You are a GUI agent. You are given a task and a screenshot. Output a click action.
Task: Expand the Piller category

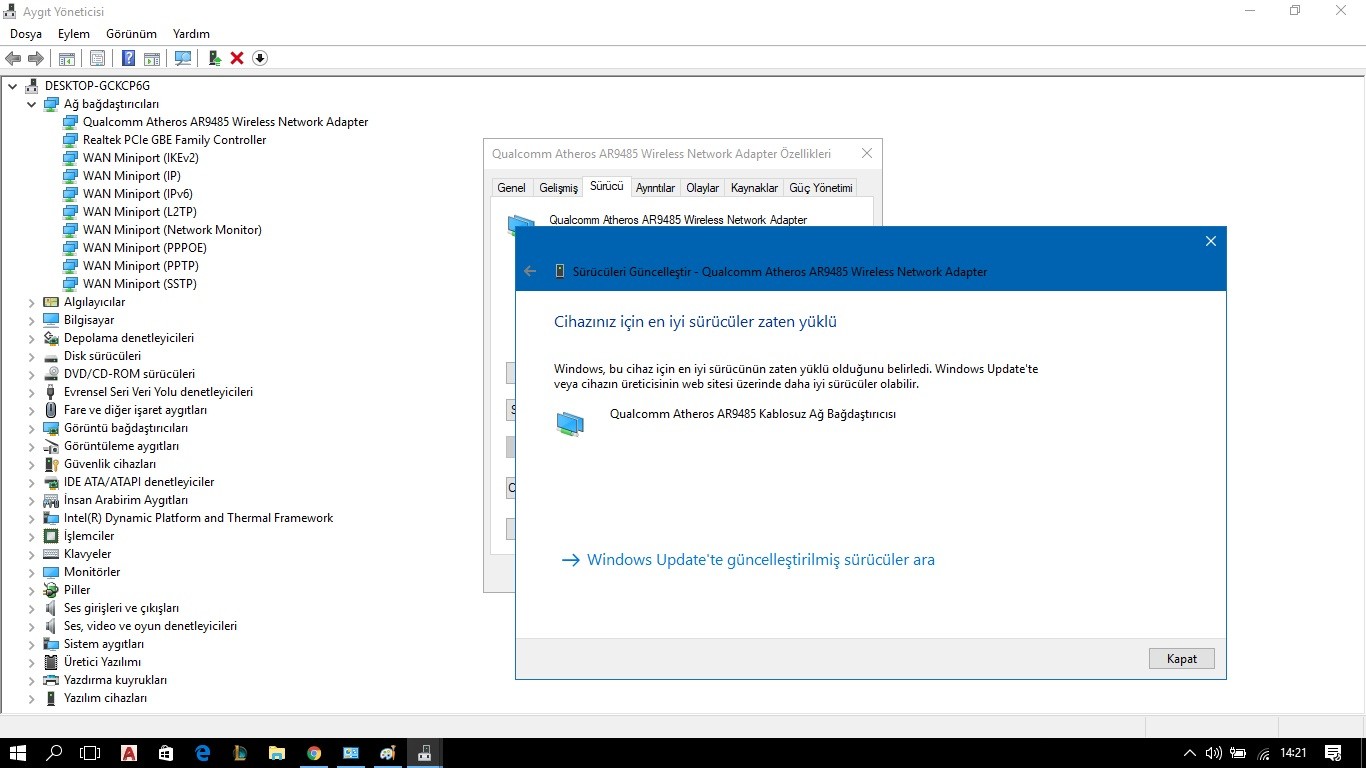31,590
